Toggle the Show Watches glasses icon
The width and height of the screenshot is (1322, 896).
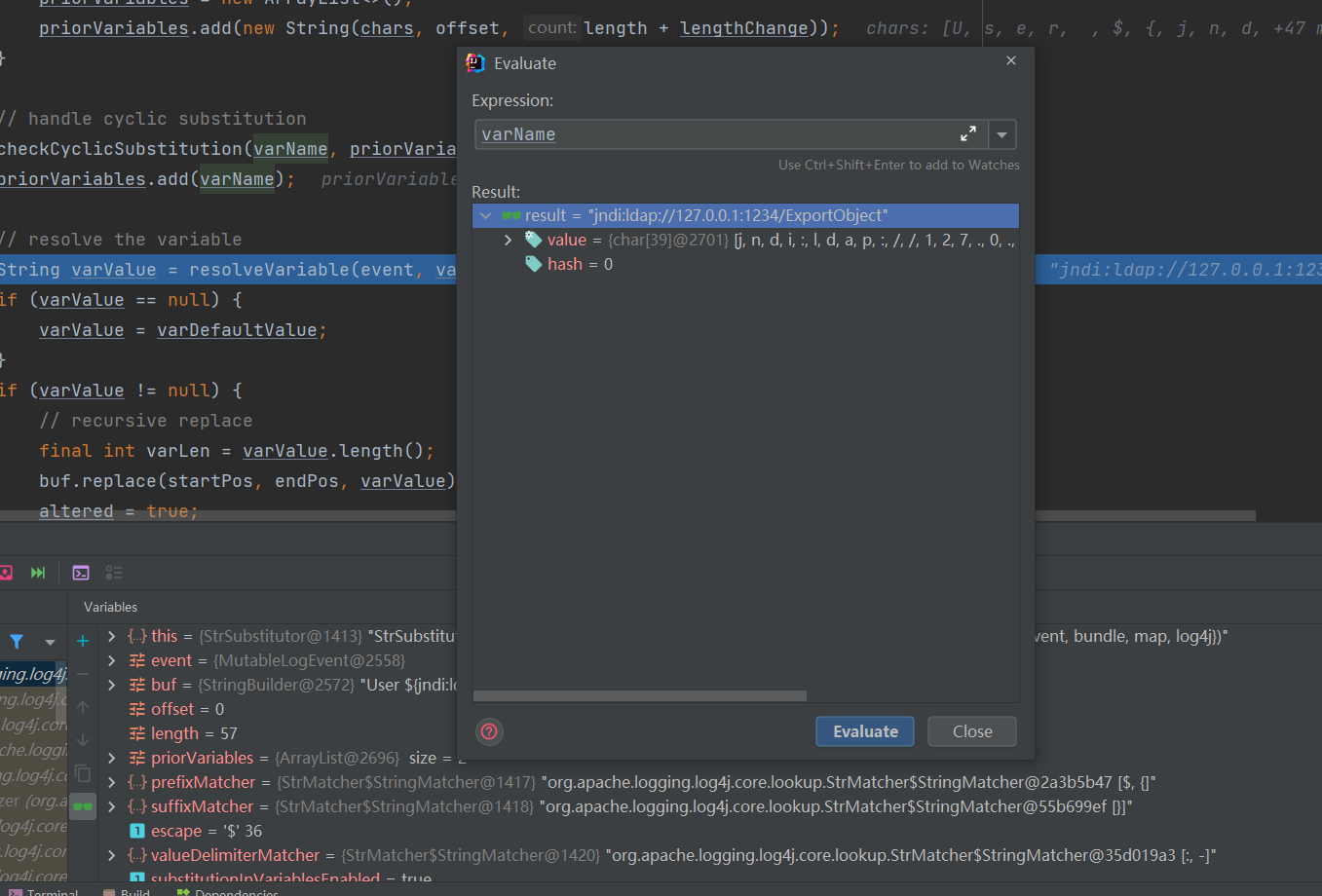click(83, 805)
